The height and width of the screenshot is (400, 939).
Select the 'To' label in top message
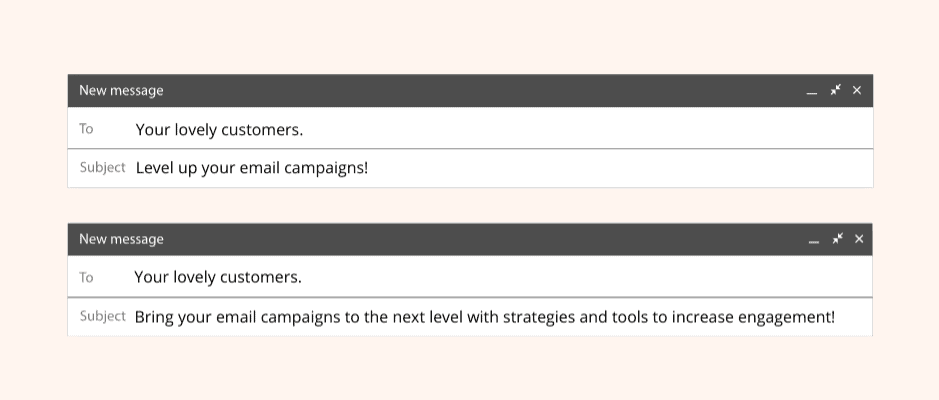pos(86,128)
